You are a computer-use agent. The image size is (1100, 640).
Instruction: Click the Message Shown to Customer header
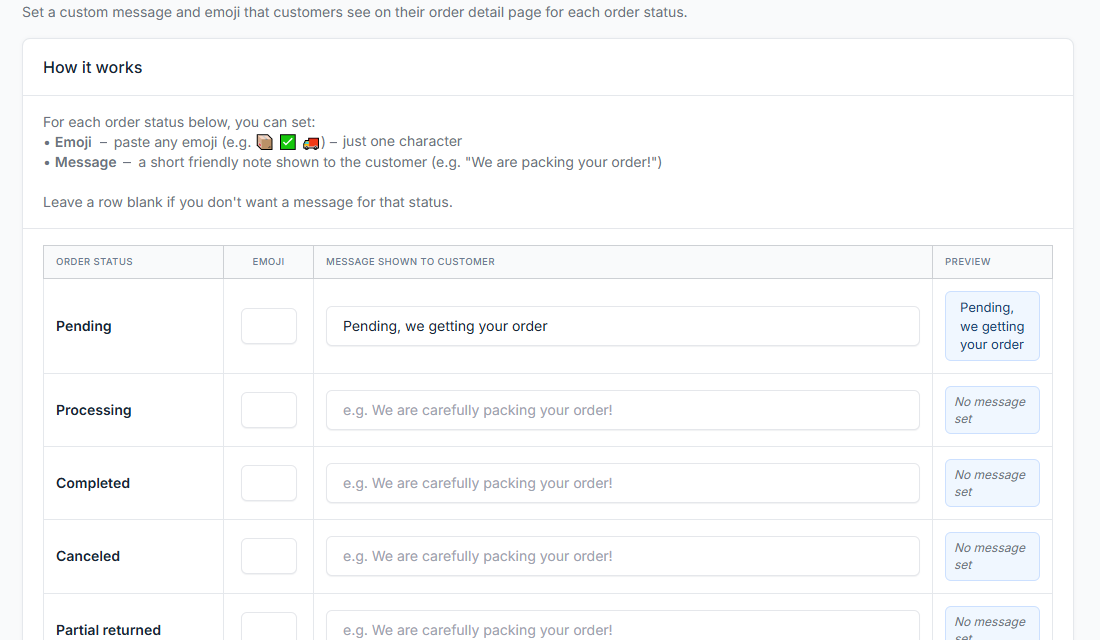pos(410,262)
